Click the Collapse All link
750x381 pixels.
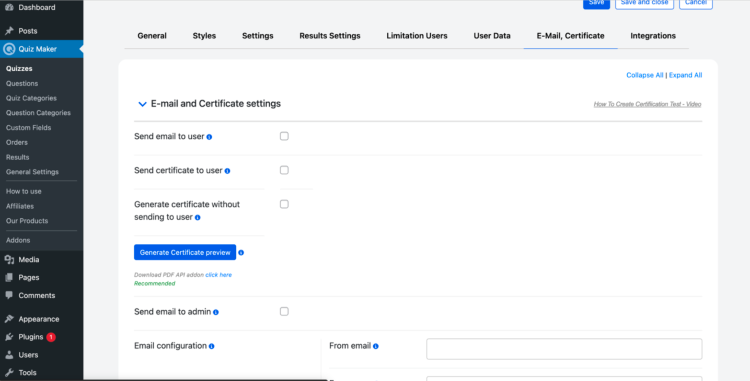(x=645, y=75)
